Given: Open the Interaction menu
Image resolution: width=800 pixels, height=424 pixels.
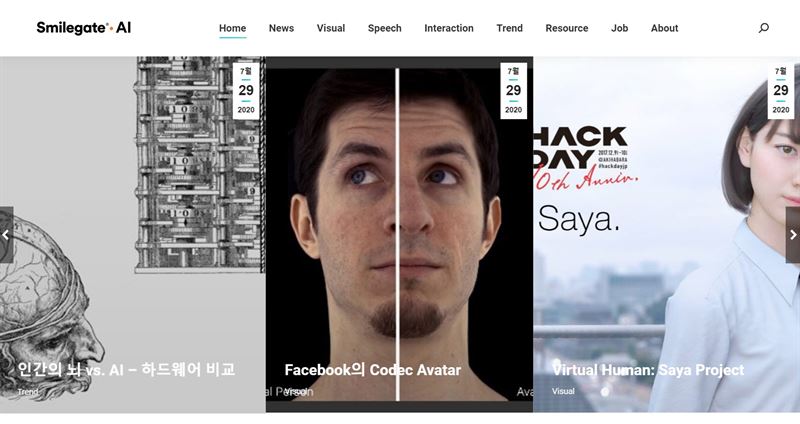Looking at the screenshot, I should (449, 28).
